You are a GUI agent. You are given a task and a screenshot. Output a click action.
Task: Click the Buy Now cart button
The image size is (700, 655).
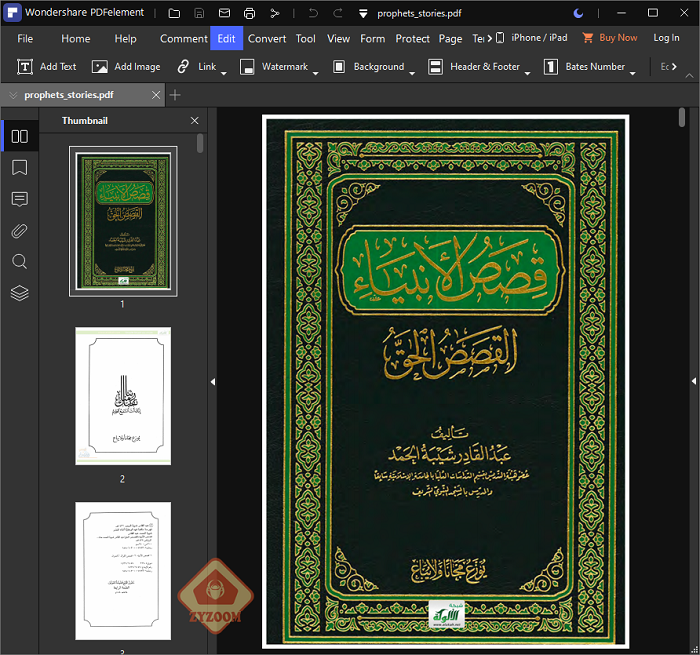[x=610, y=38]
